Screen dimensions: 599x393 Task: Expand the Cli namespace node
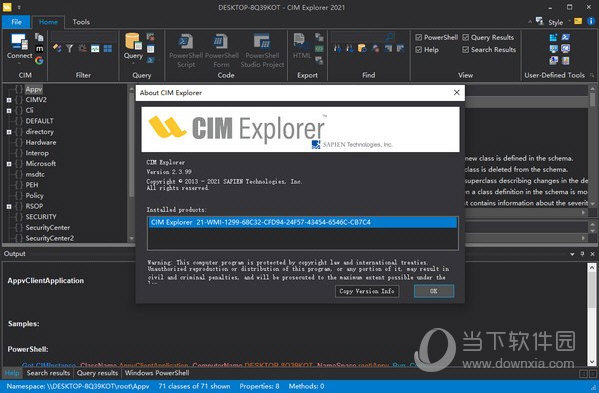coord(9,111)
